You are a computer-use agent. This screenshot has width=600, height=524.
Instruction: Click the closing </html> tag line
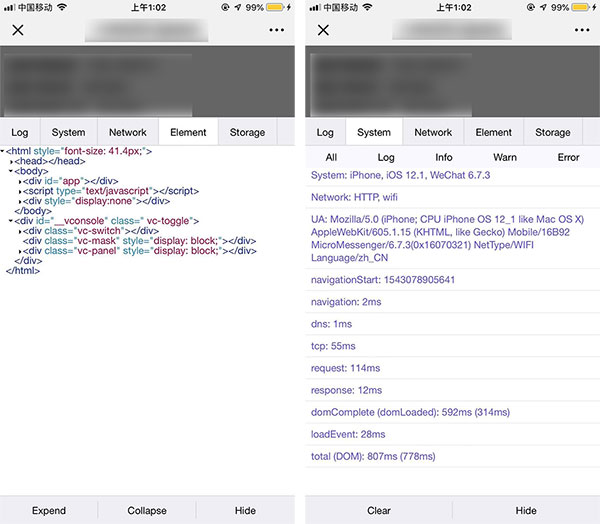[x=23, y=271]
